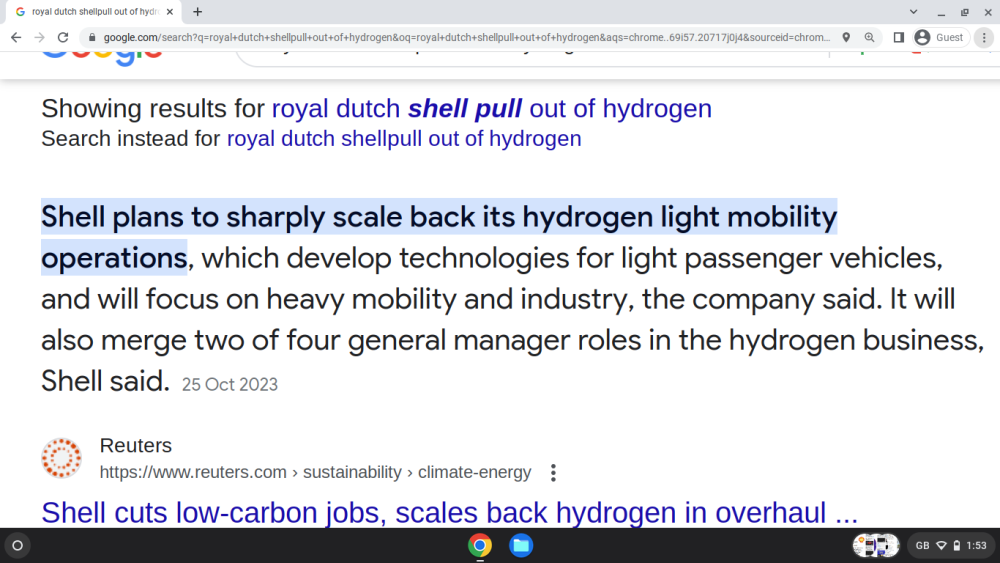Open the Reuters result three-dot options

click(553, 472)
